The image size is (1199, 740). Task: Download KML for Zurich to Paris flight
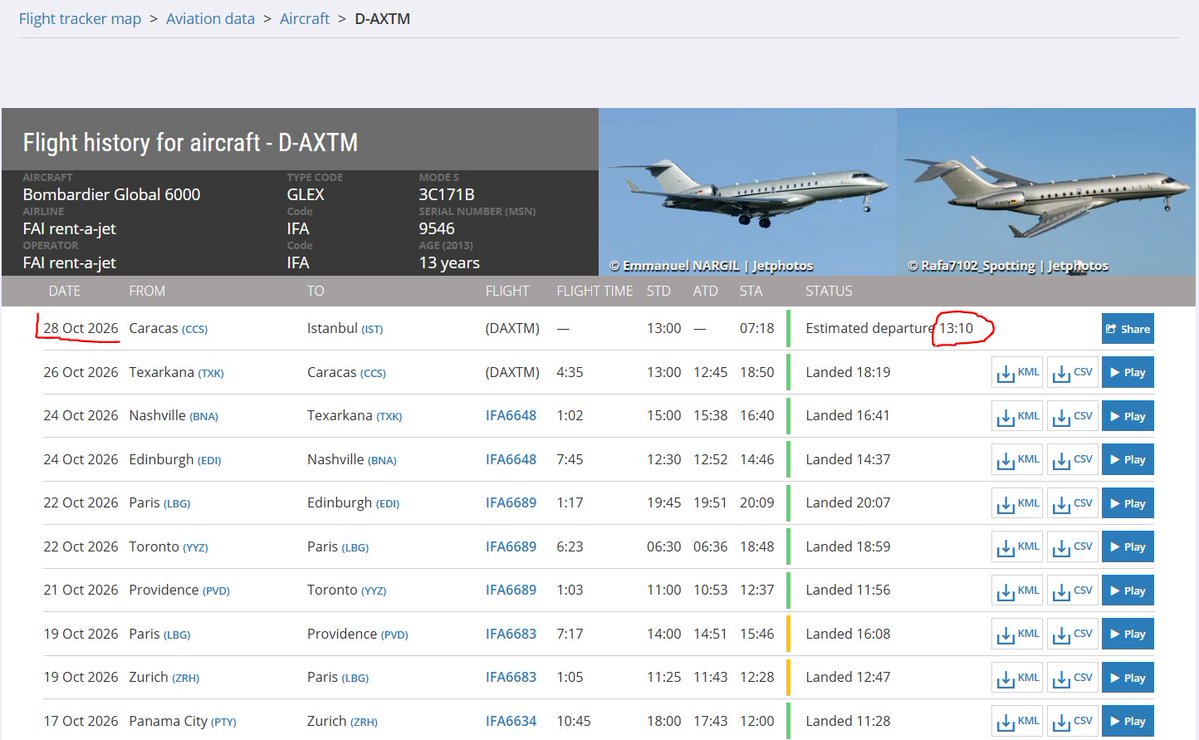(x=1018, y=677)
